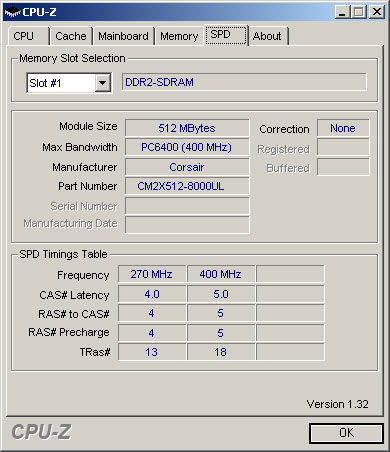Click the RAS# Precharge label
The width and height of the screenshot is (390, 452).
69,332
